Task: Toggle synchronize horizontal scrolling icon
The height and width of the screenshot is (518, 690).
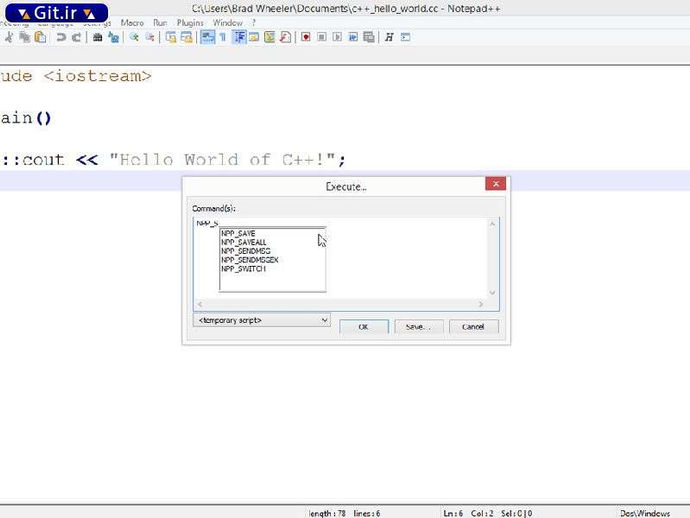Action: tap(187, 37)
